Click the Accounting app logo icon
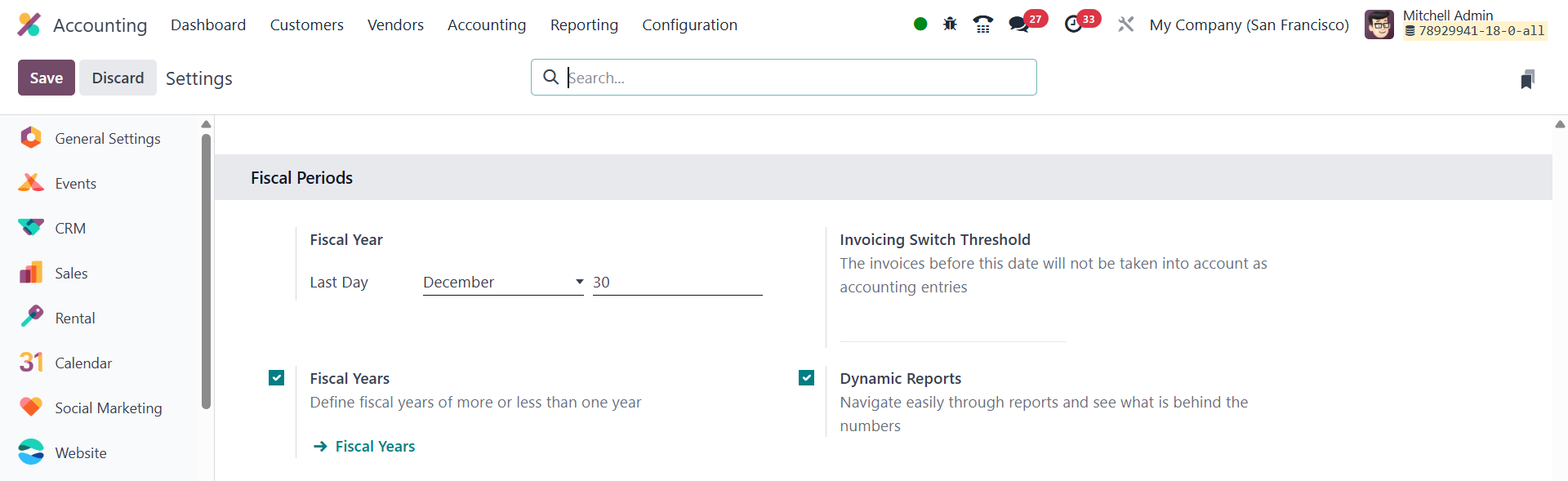Image resolution: width=1568 pixels, height=481 pixels. tap(29, 24)
